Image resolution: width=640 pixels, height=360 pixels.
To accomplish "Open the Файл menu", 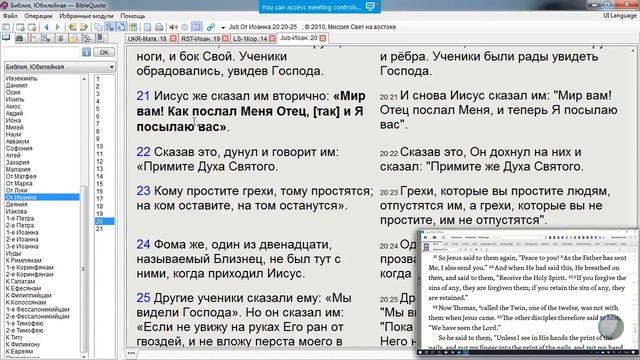I will 10,16.
